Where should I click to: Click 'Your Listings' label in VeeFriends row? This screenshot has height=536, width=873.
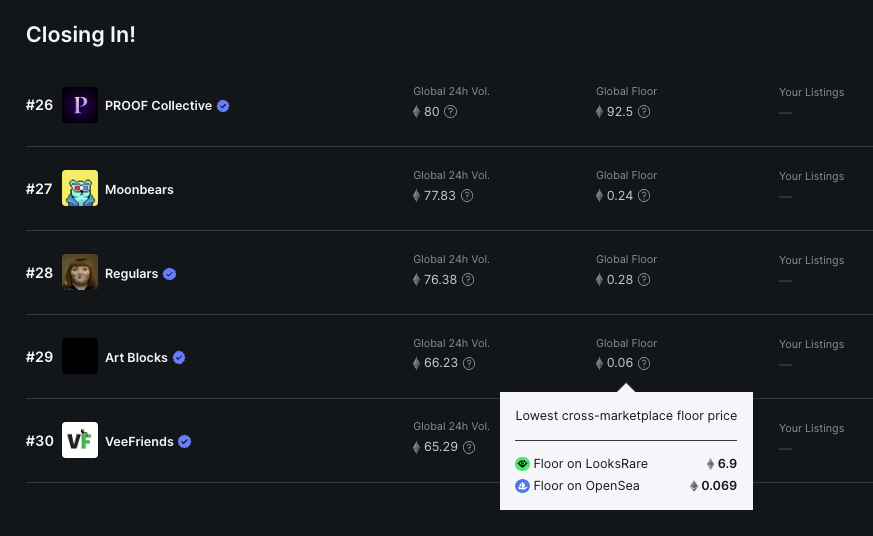[811, 429]
